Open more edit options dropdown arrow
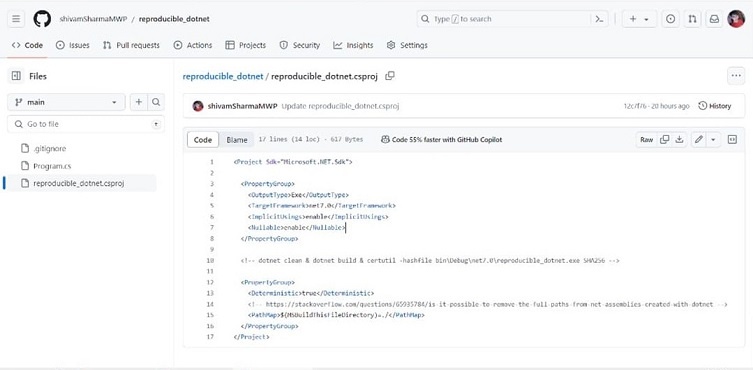The width and height of the screenshot is (753, 370). click(x=713, y=139)
